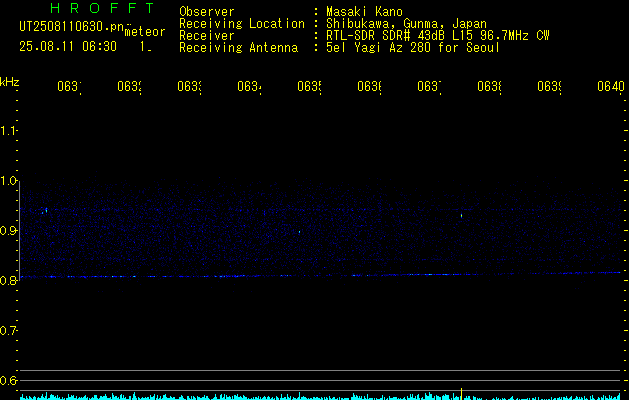This screenshot has width=629, height=400.
Task: Click the cyan signal level graph at the bottom
Action: 320,396
